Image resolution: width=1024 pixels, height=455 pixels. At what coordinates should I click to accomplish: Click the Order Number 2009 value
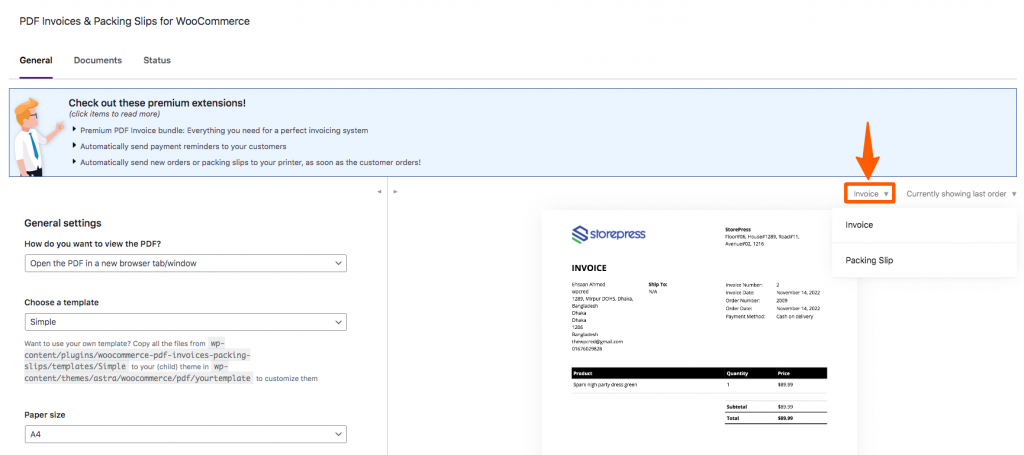[x=783, y=301]
